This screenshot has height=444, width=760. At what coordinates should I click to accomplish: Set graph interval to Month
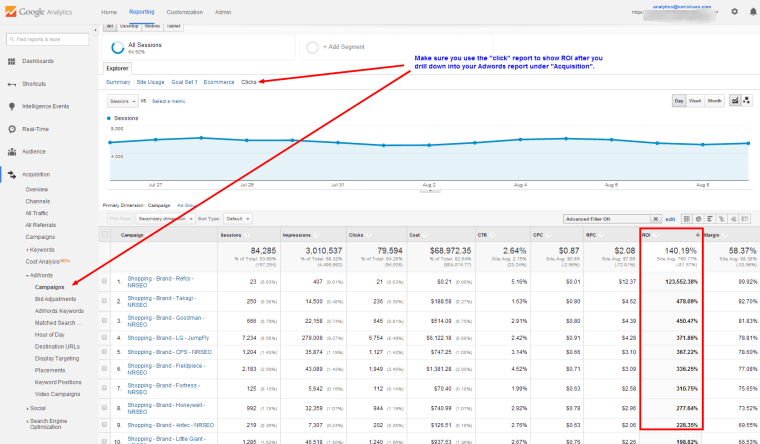click(714, 101)
